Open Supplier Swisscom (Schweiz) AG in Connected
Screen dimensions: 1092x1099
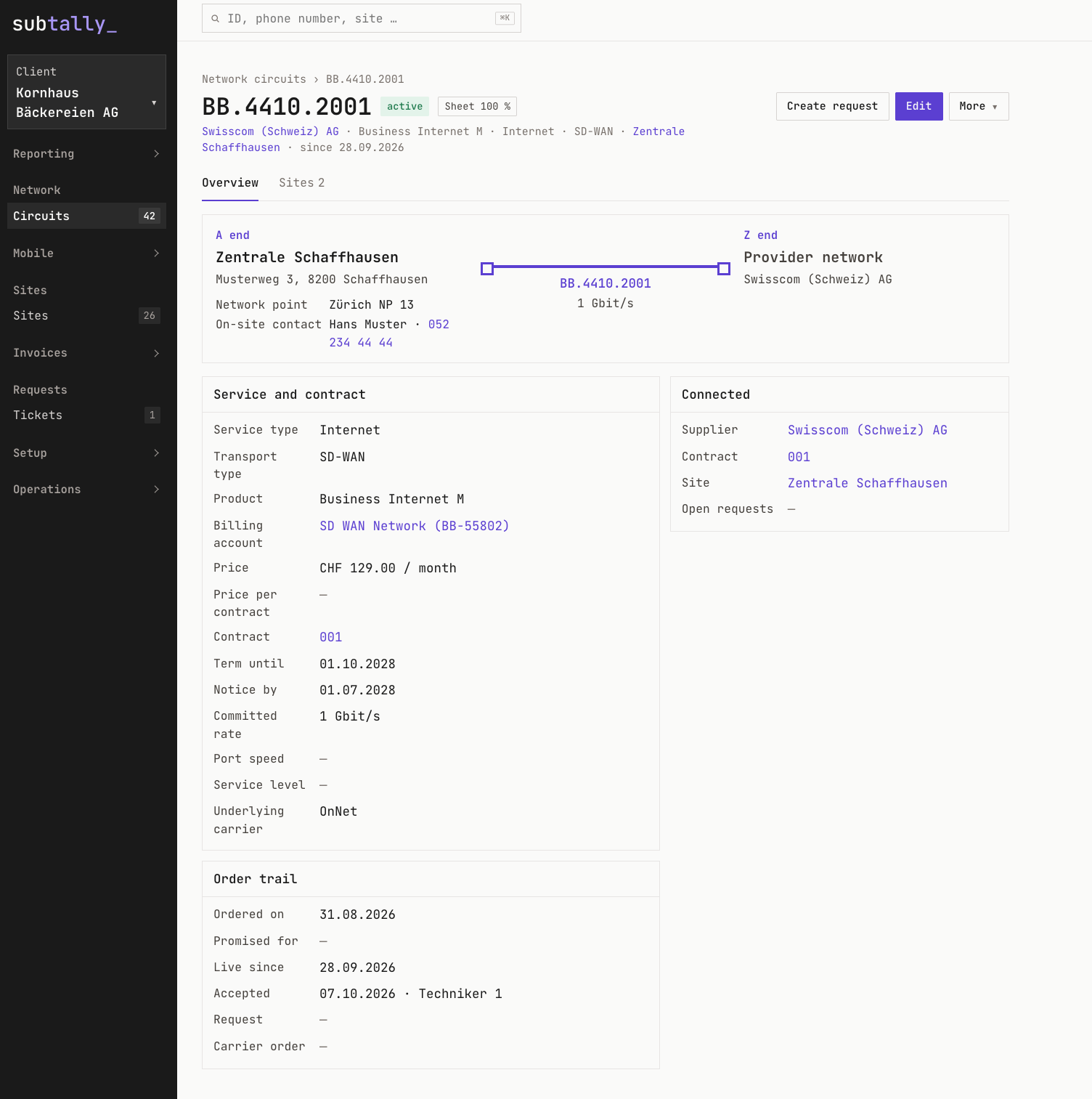(867, 430)
